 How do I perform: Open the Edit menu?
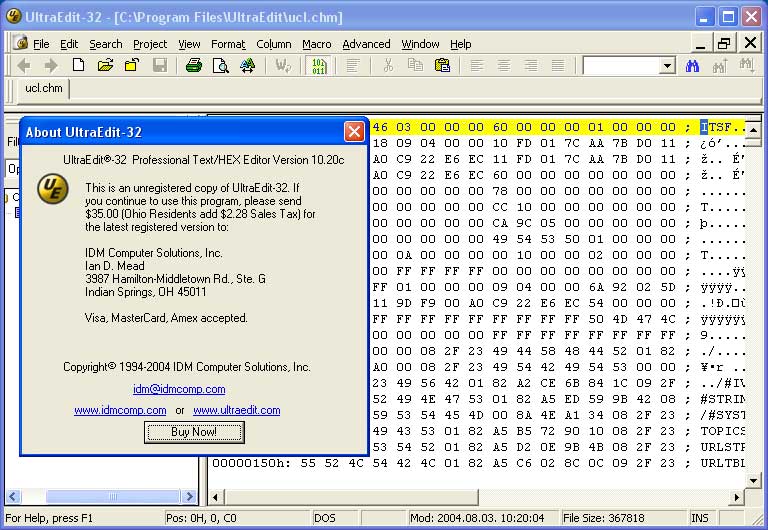click(x=69, y=44)
